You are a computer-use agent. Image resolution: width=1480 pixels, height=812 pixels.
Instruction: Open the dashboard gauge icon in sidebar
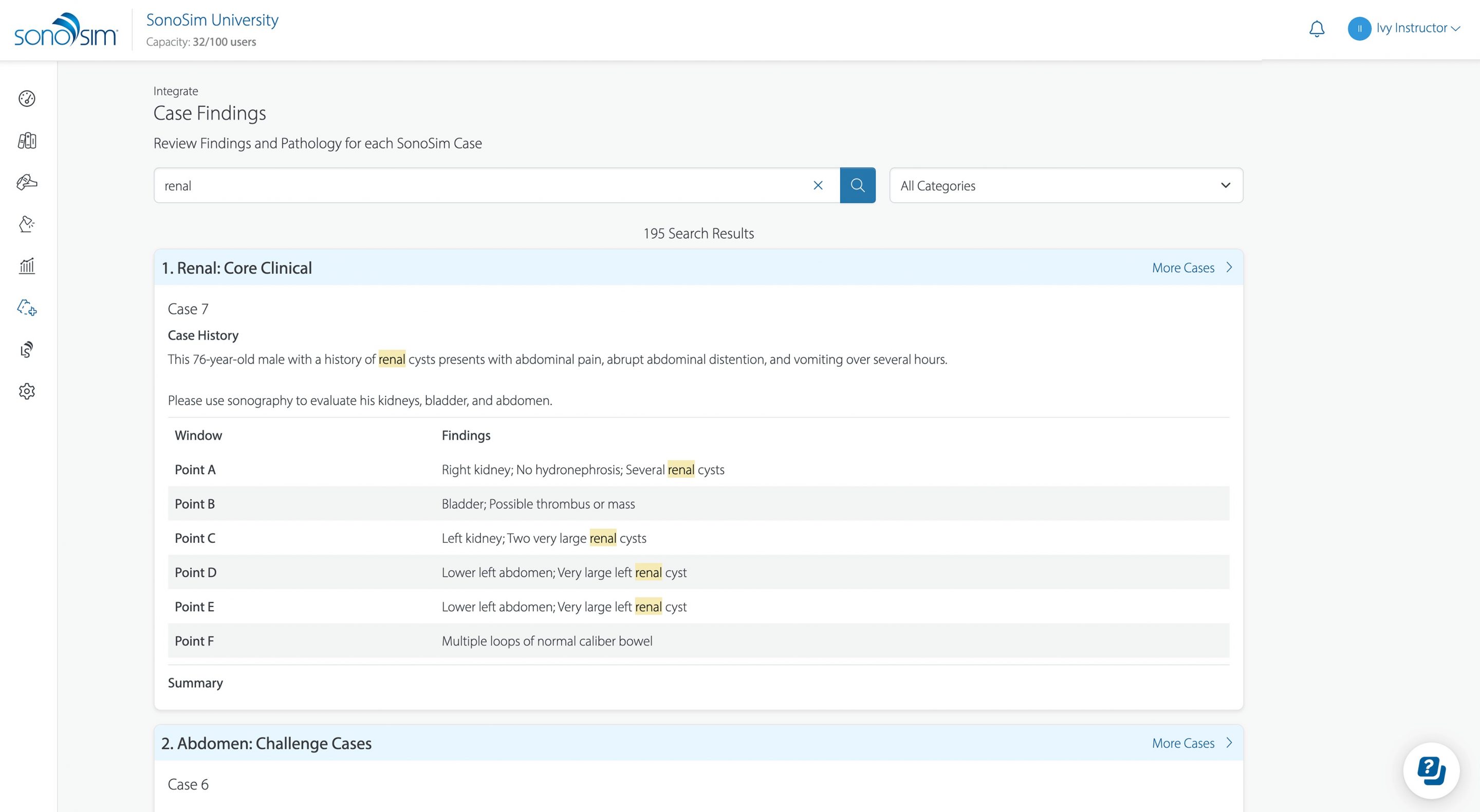pos(27,99)
